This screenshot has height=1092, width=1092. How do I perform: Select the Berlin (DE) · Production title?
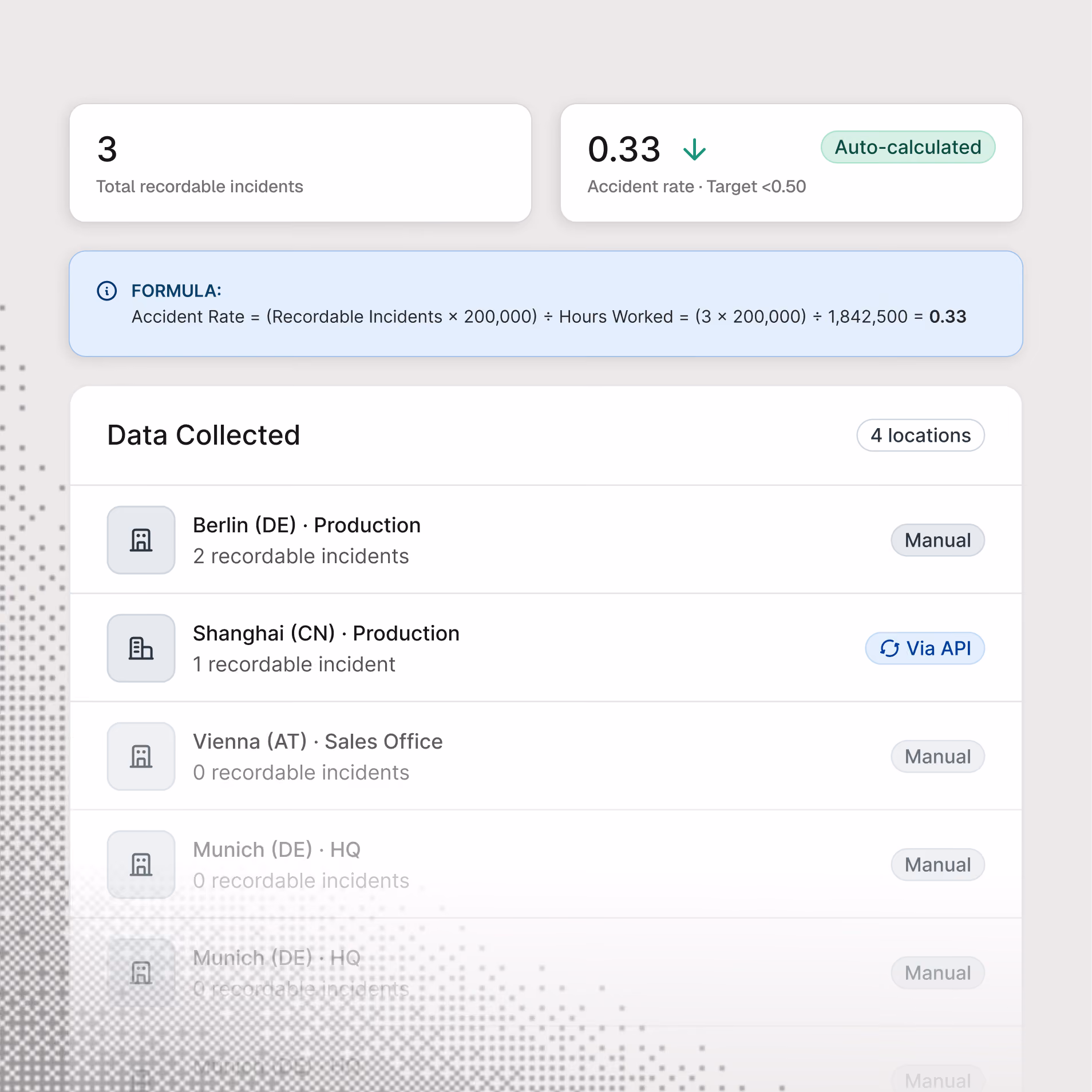point(307,525)
